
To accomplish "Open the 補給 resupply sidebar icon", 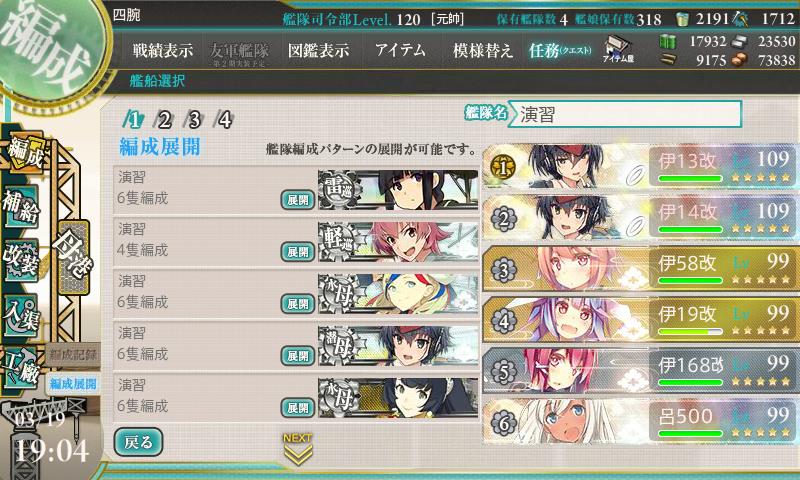I will [x=21, y=207].
